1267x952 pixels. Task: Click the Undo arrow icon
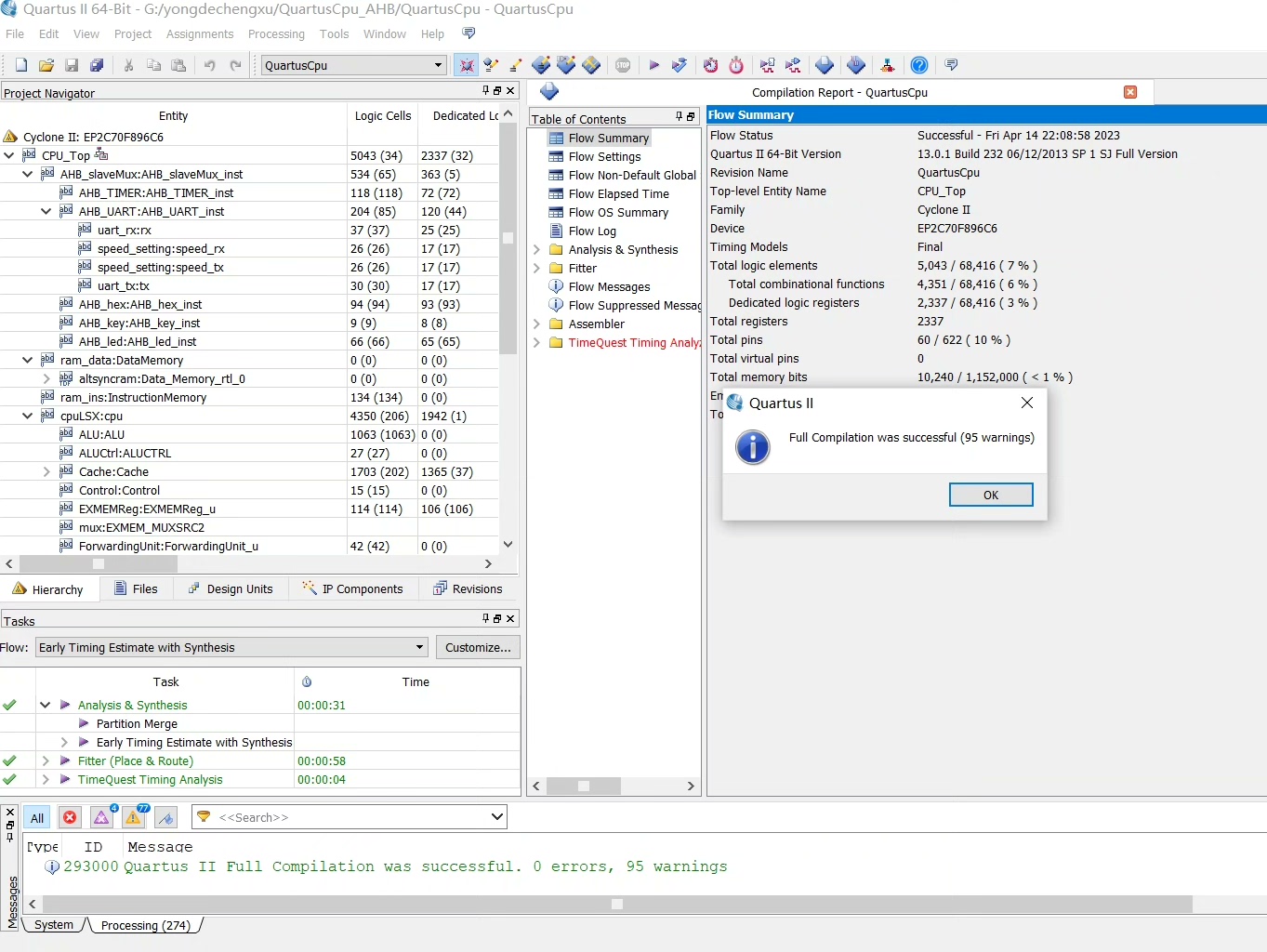[x=210, y=65]
